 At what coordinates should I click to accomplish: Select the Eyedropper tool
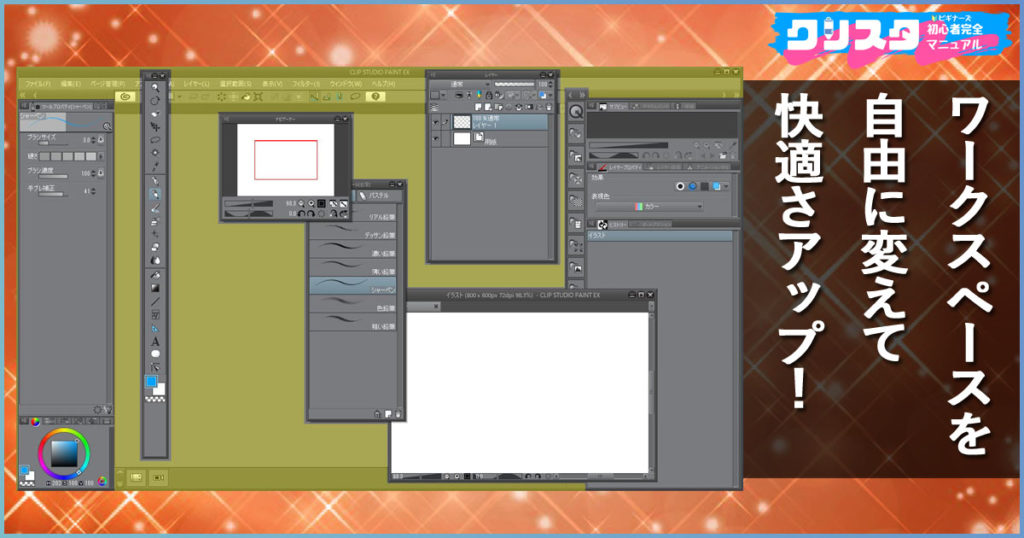click(155, 167)
